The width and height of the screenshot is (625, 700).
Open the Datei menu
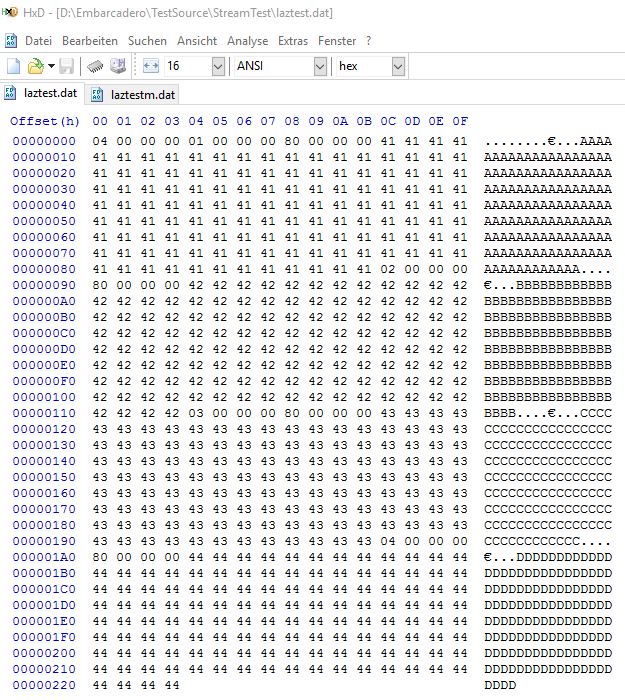point(38,41)
